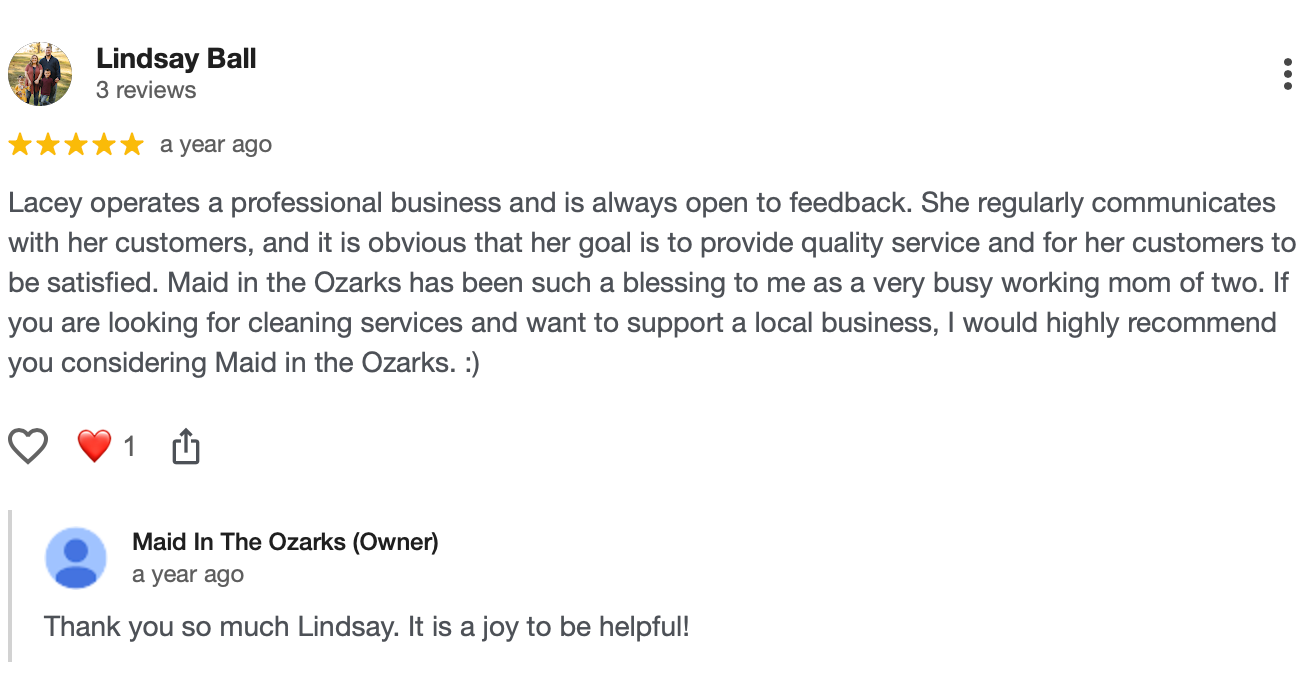Click the share review icon
Screen dimensions: 1314x684
pyautogui.click(x=186, y=446)
